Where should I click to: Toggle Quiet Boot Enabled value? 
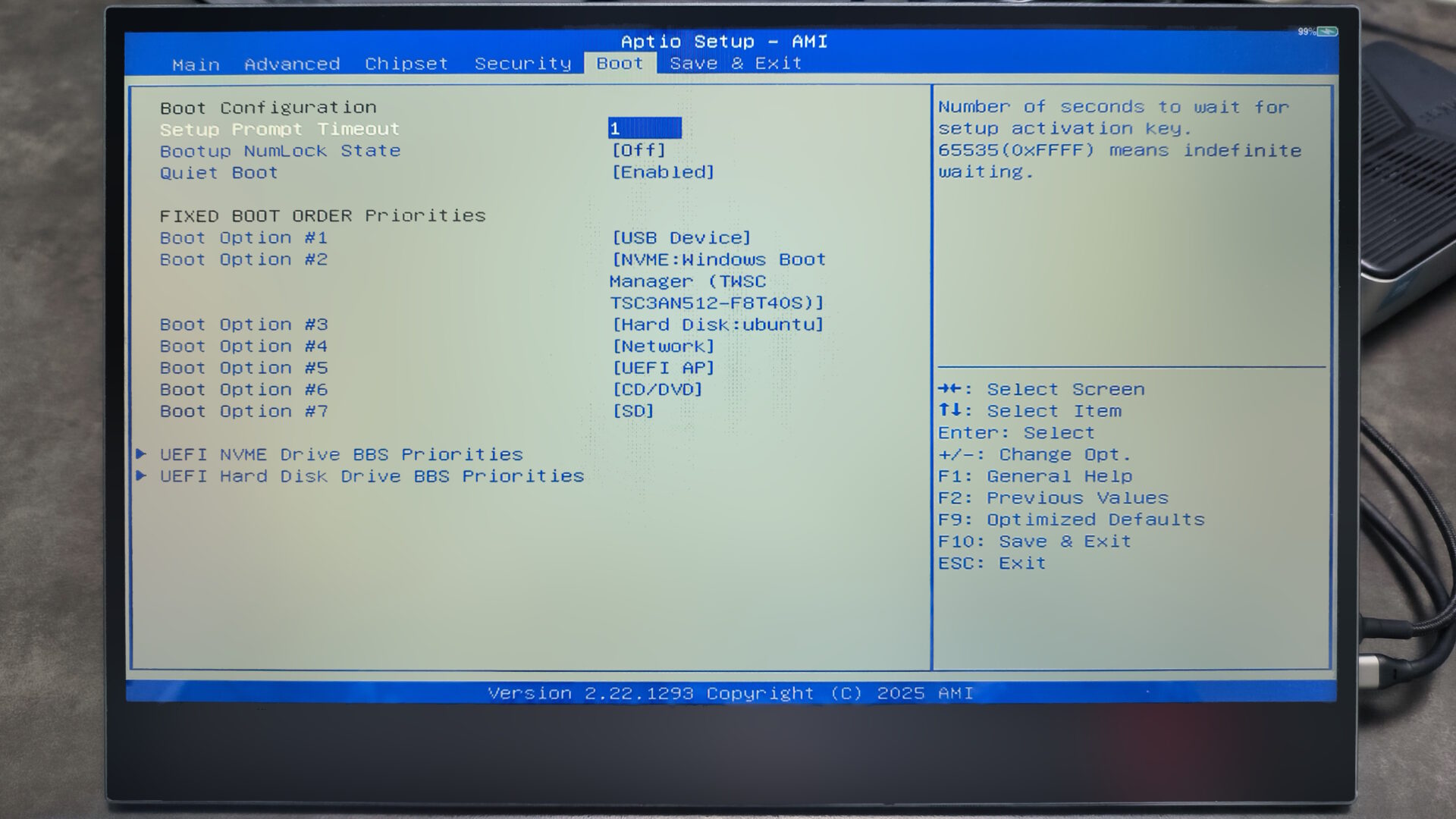[662, 172]
